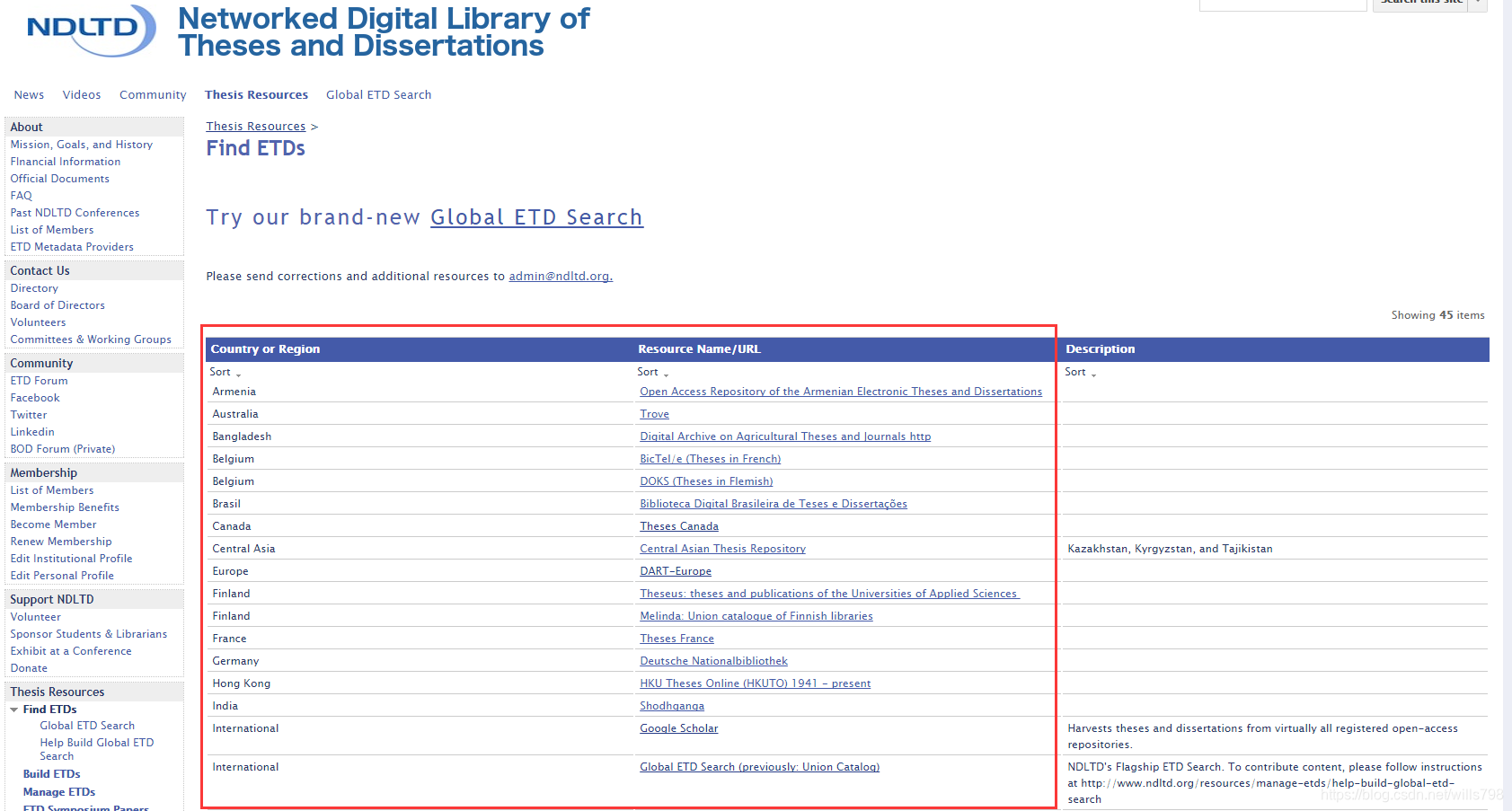This screenshot has width=1512, height=811.
Task: Open Description column Sort dropdown
Action: (1081, 372)
